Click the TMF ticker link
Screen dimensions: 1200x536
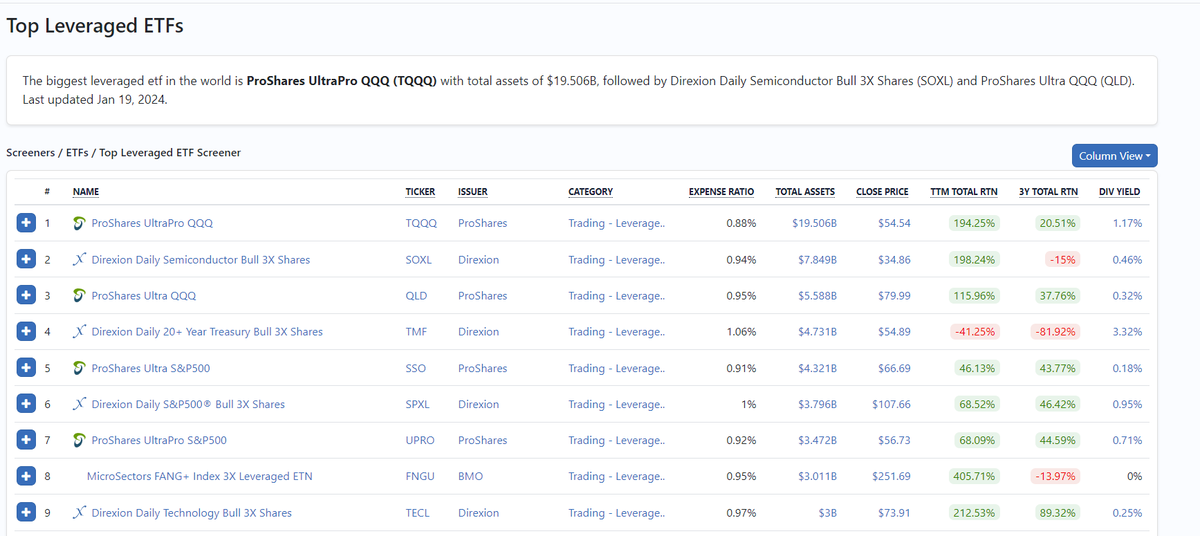pos(416,331)
